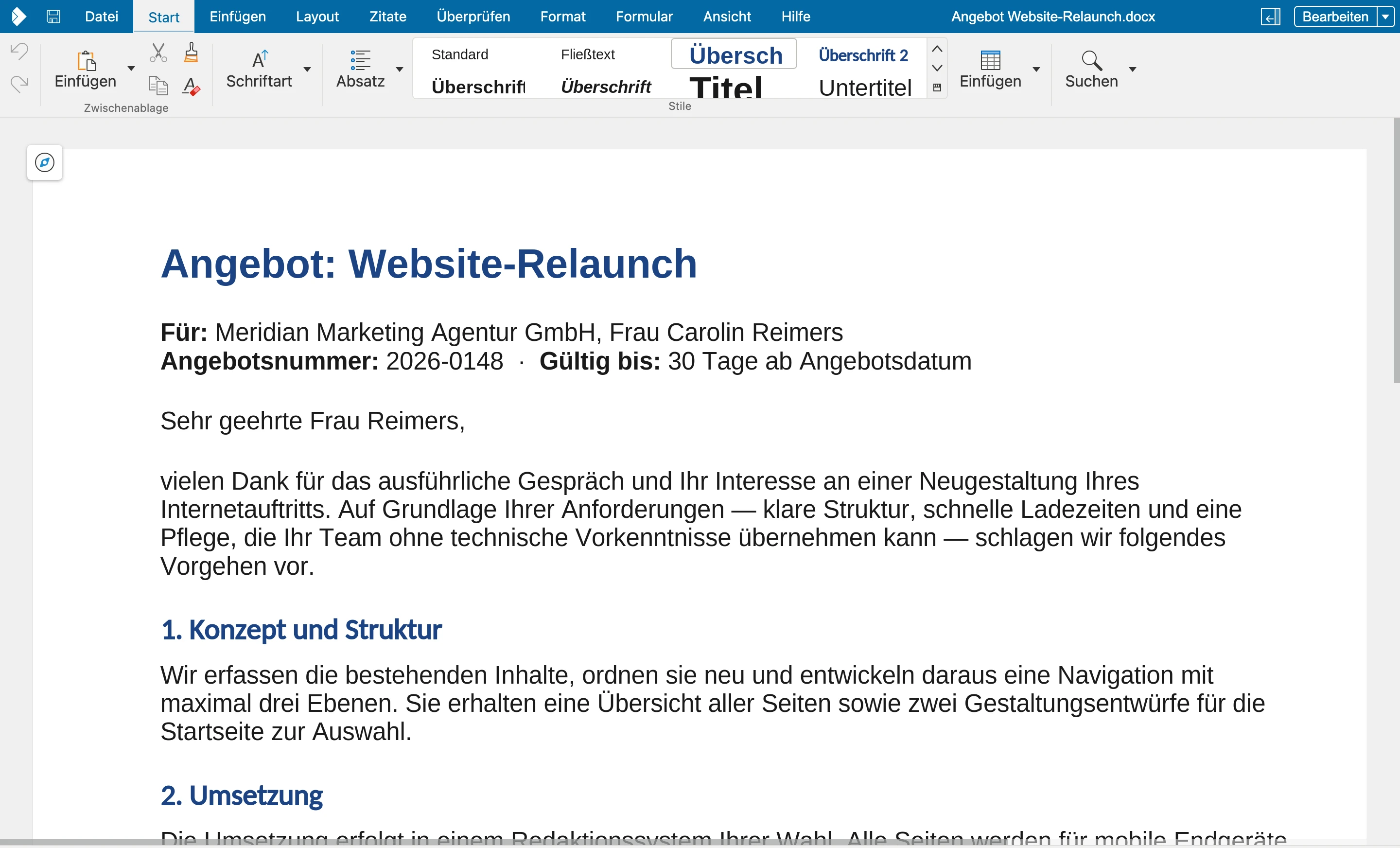Switch to the Formular tab

pos(644,17)
